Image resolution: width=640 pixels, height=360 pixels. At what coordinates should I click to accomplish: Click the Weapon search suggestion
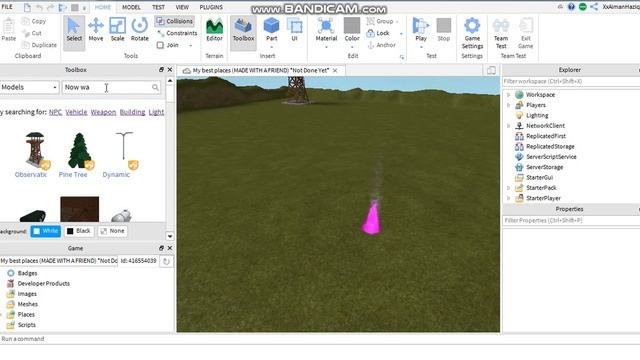(x=103, y=112)
